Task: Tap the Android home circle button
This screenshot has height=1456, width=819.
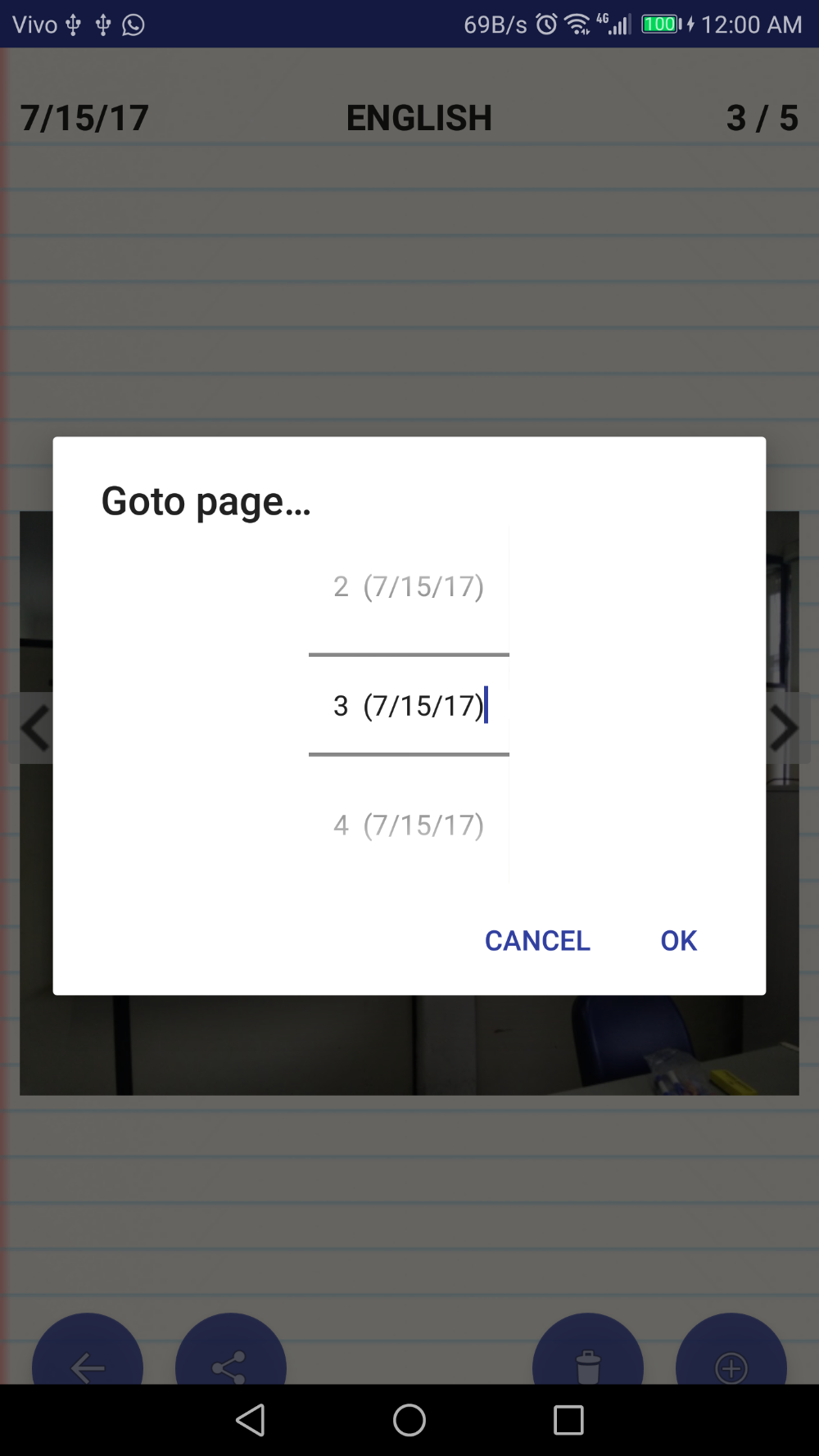Action: pyautogui.click(x=409, y=1420)
